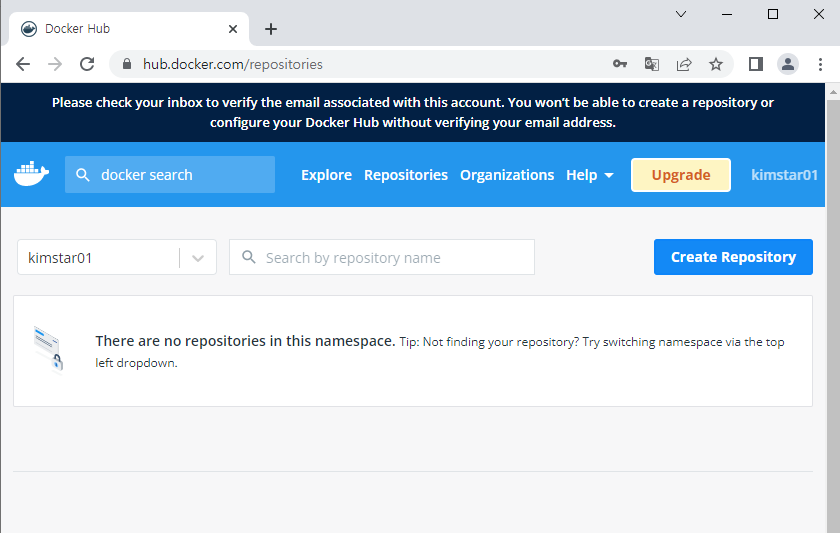Maximize the browser window
The image size is (840, 533).
[773, 14]
